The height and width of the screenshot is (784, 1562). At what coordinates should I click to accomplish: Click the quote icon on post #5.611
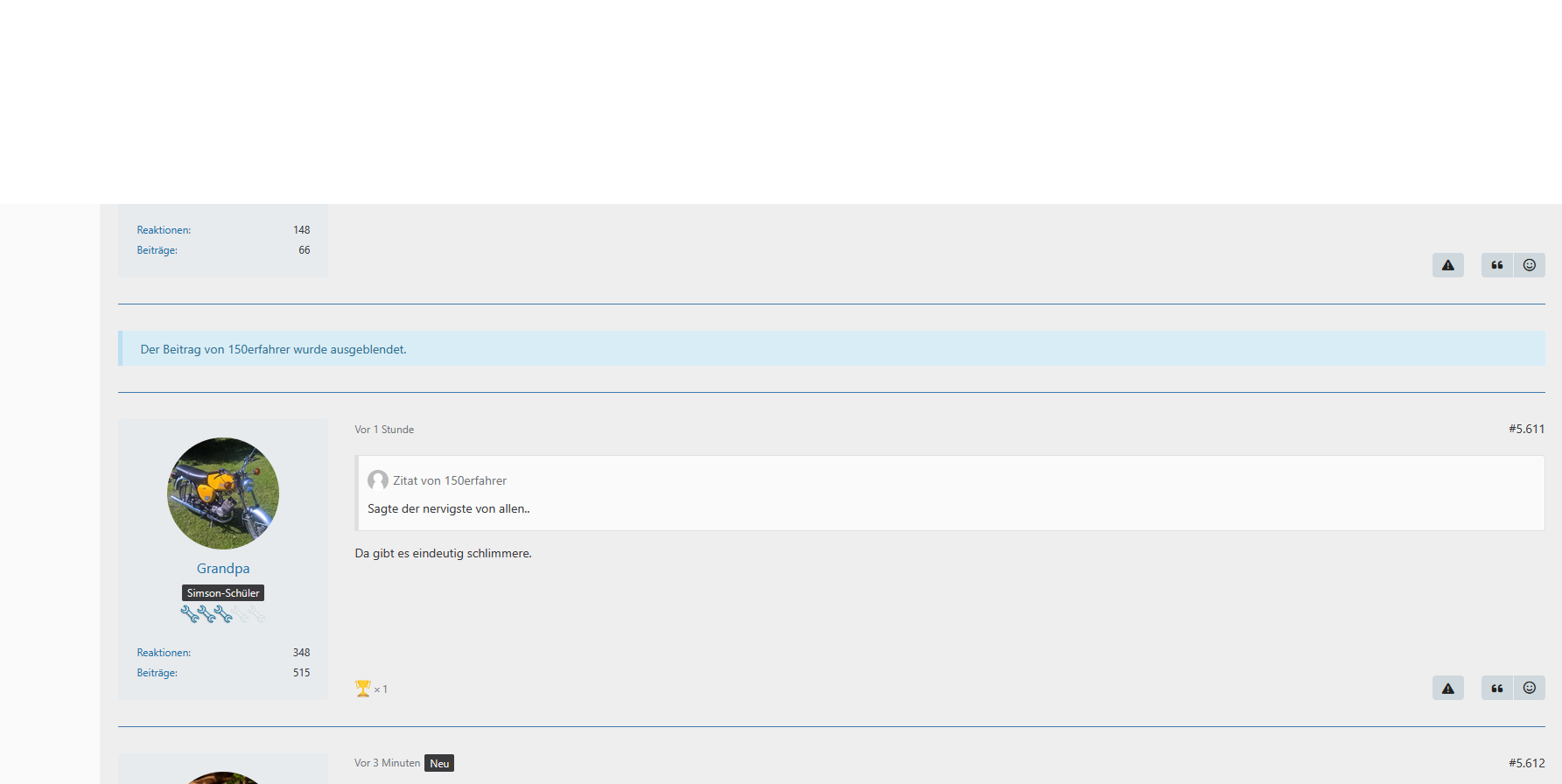click(x=1497, y=689)
